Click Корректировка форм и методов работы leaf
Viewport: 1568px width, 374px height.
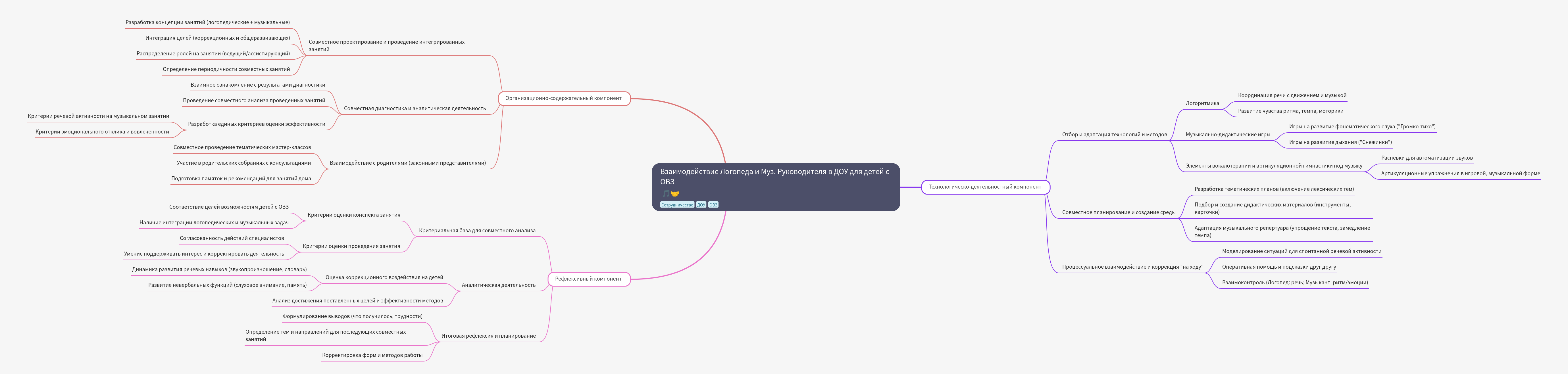tap(372, 355)
